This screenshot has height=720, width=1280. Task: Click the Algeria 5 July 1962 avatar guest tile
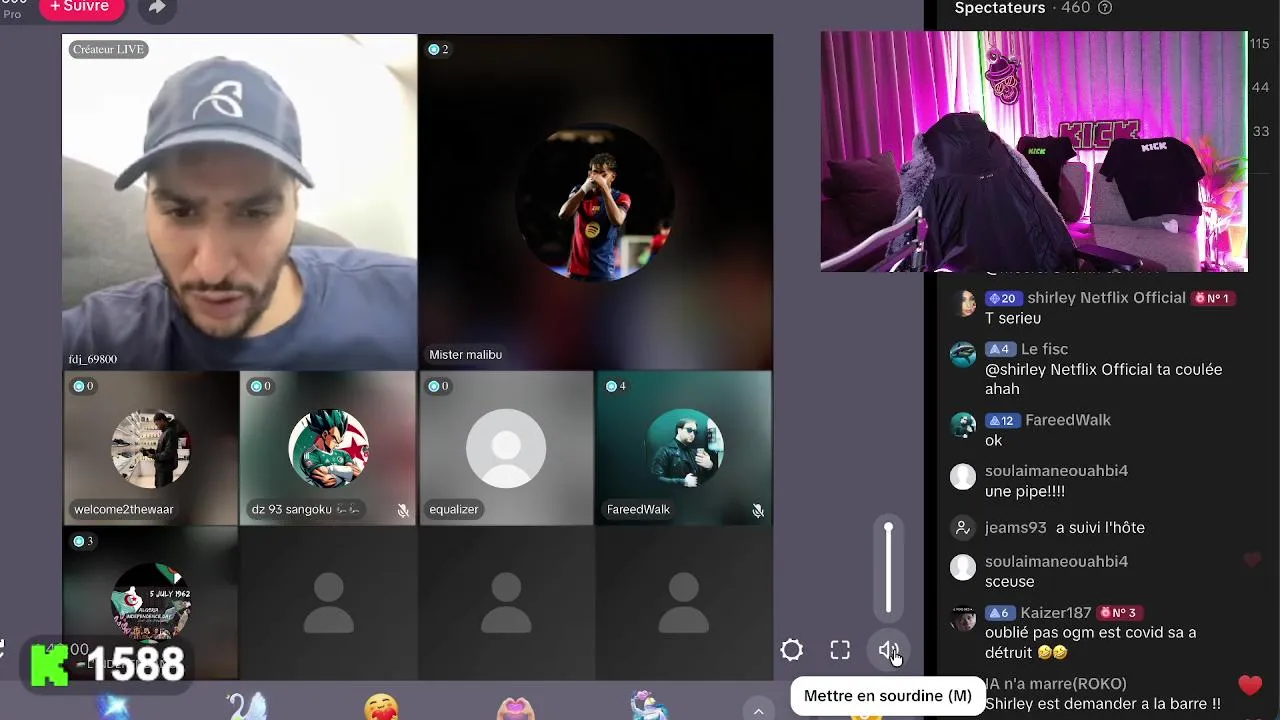(150, 603)
